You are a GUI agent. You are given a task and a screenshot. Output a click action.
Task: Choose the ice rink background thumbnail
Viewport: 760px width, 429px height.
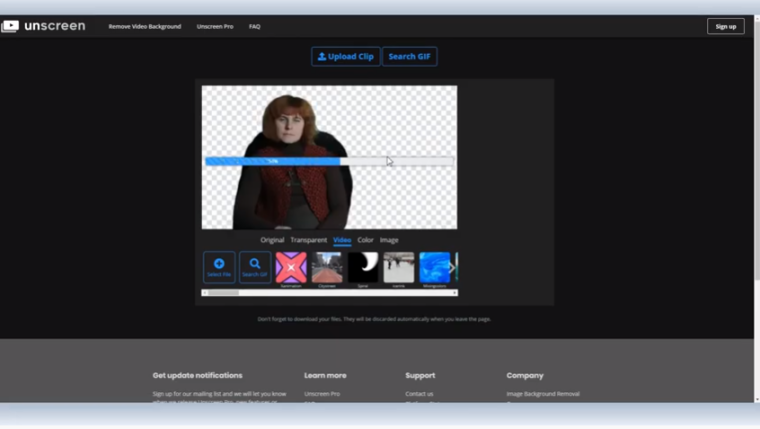pyautogui.click(x=399, y=267)
